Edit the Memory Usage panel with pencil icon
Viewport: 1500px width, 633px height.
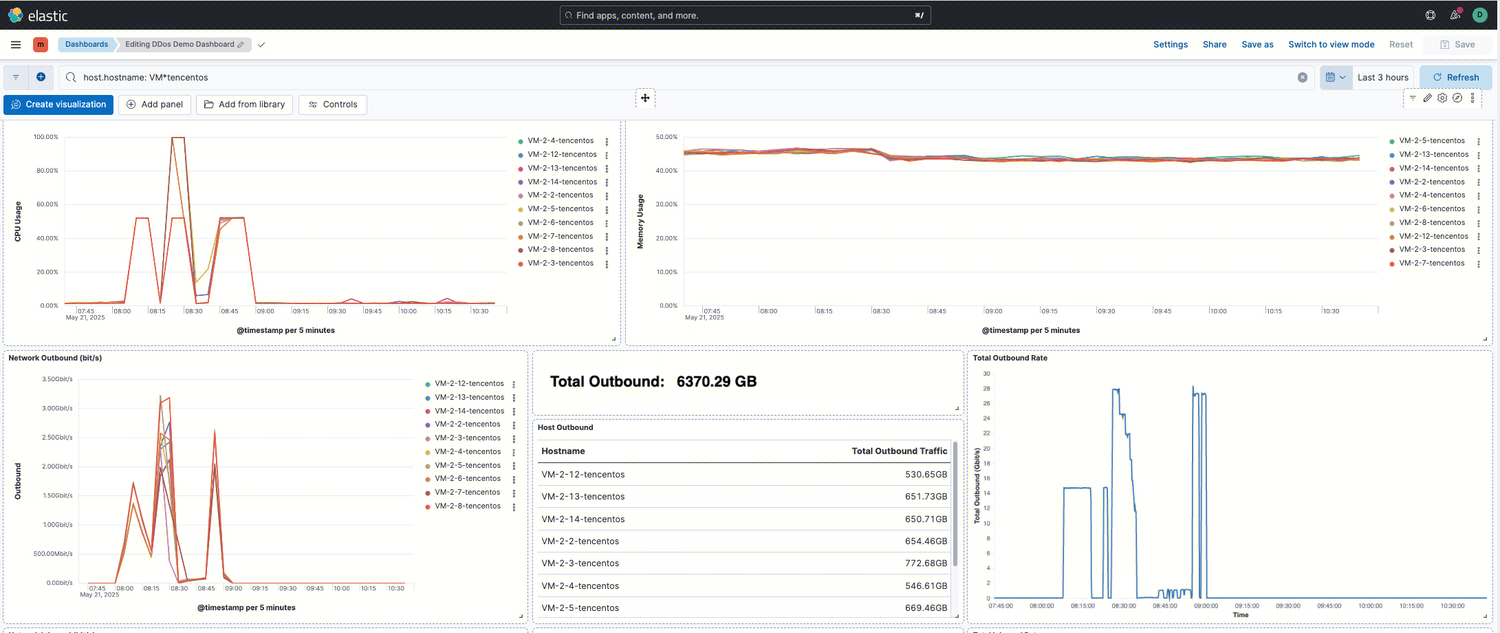(x=1427, y=98)
